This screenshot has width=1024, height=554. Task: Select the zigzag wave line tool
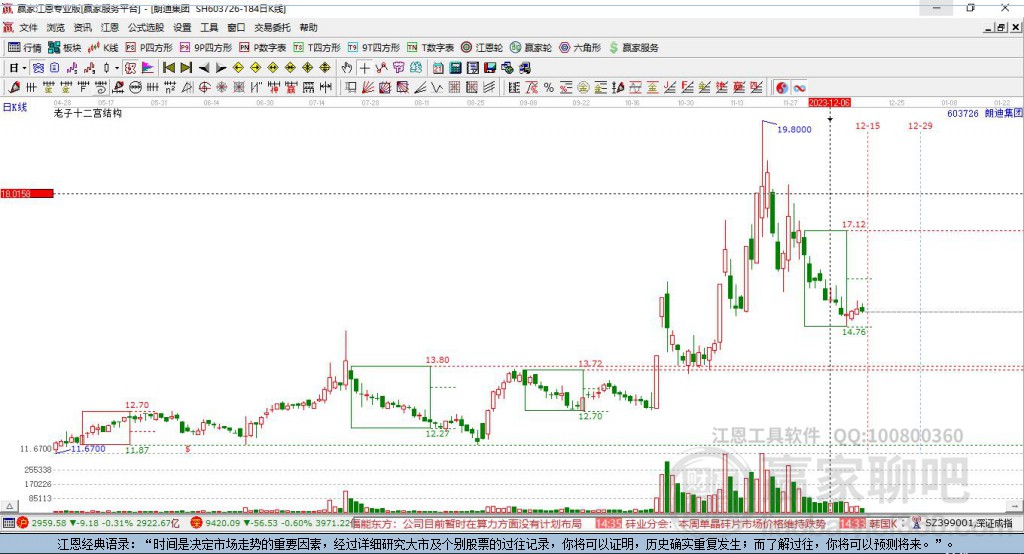(437, 88)
